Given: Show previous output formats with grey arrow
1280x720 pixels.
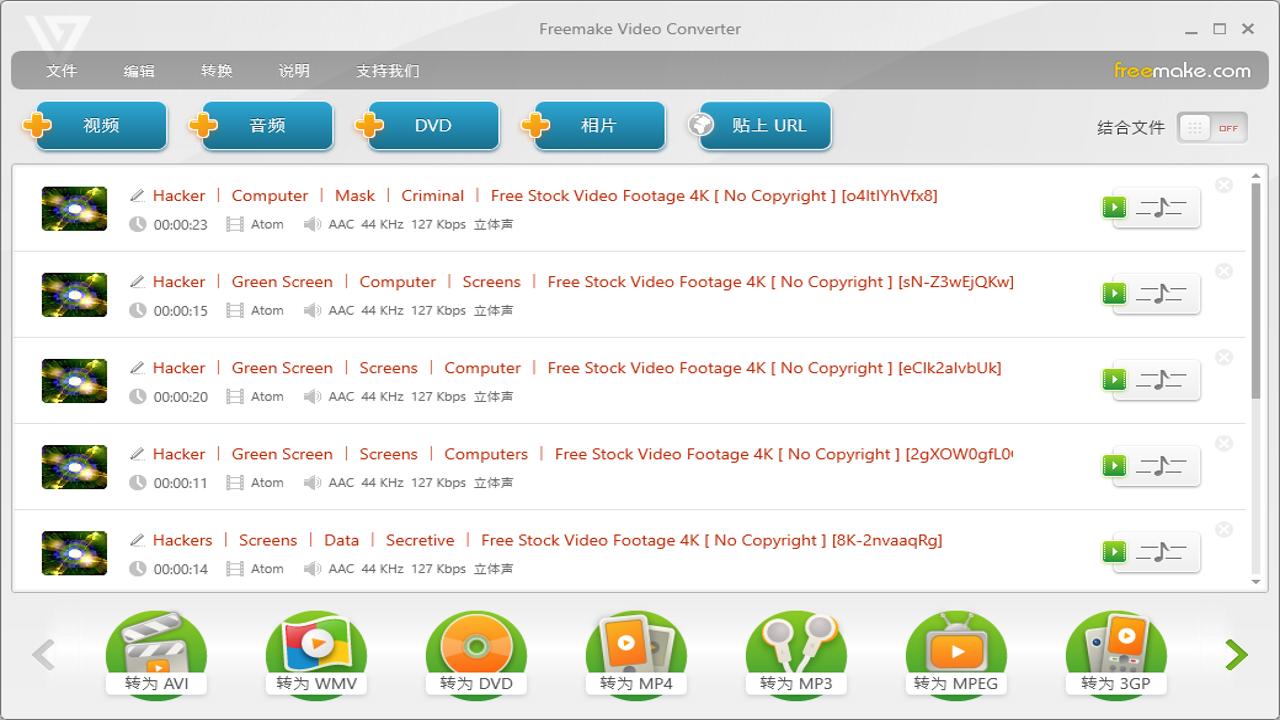Looking at the screenshot, I should 43,655.
